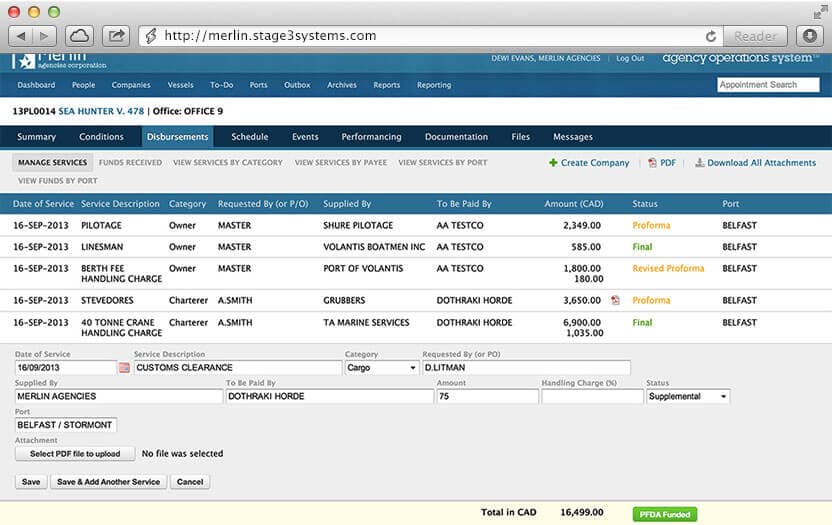The image size is (832, 525).
Task: Click the iCloud tabs icon in the browser toolbar
Action: coord(79,35)
